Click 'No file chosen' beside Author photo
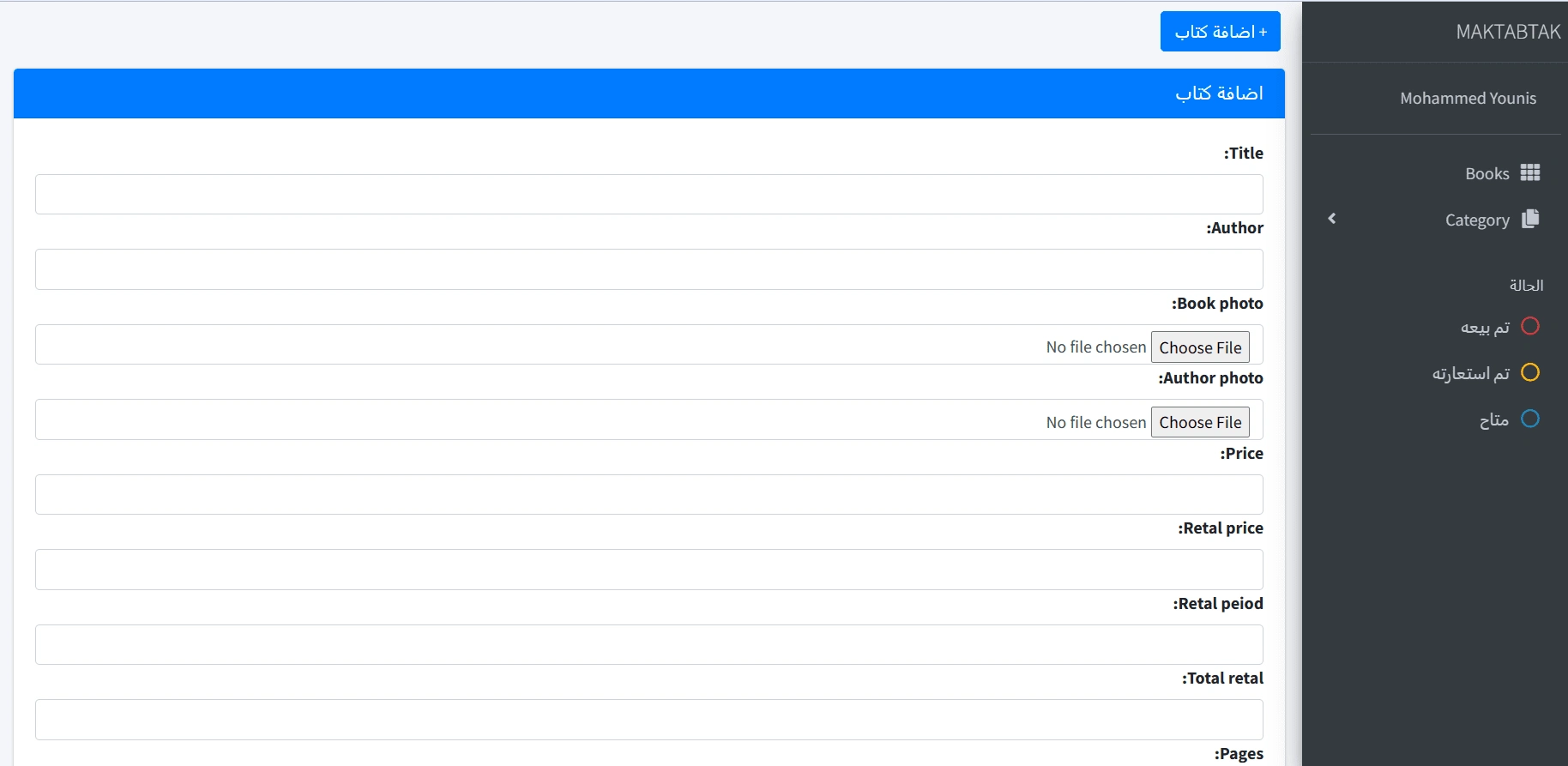 click(x=1096, y=423)
